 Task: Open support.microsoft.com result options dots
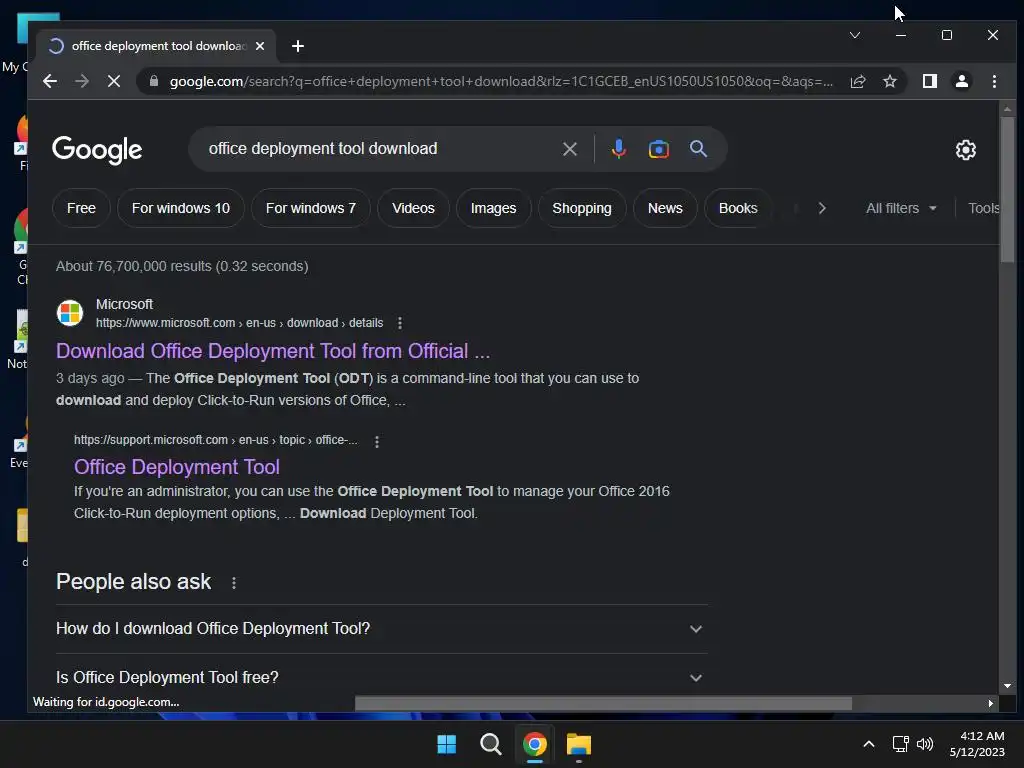tap(377, 441)
